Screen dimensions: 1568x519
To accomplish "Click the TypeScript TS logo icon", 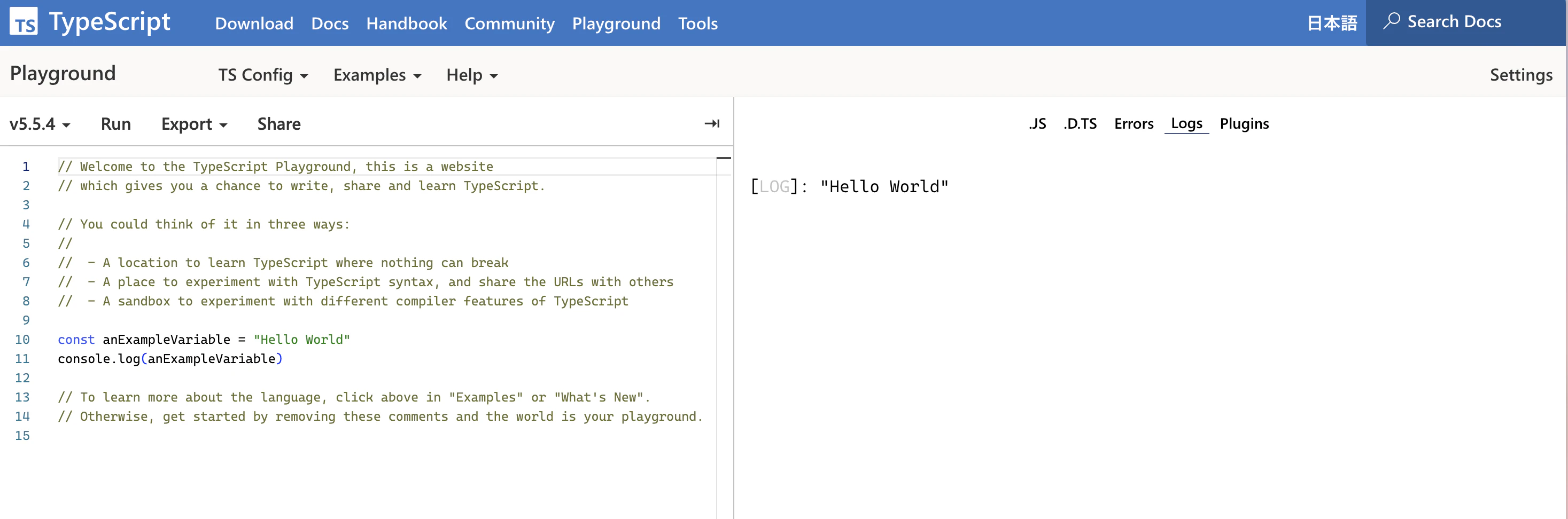I will click(x=23, y=22).
